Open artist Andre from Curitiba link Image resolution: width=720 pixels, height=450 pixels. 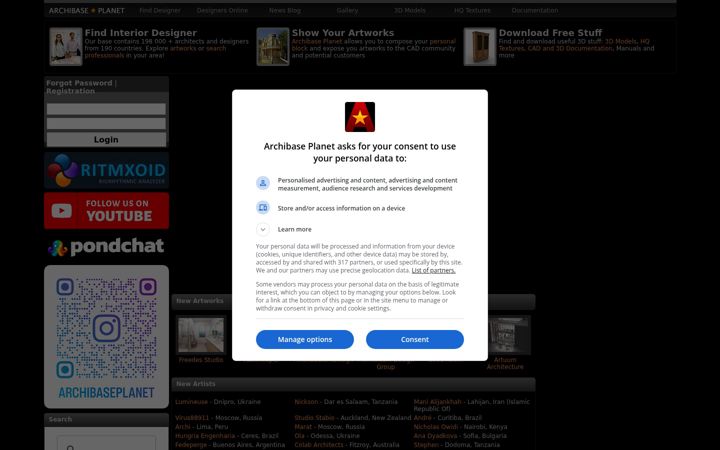422,418
